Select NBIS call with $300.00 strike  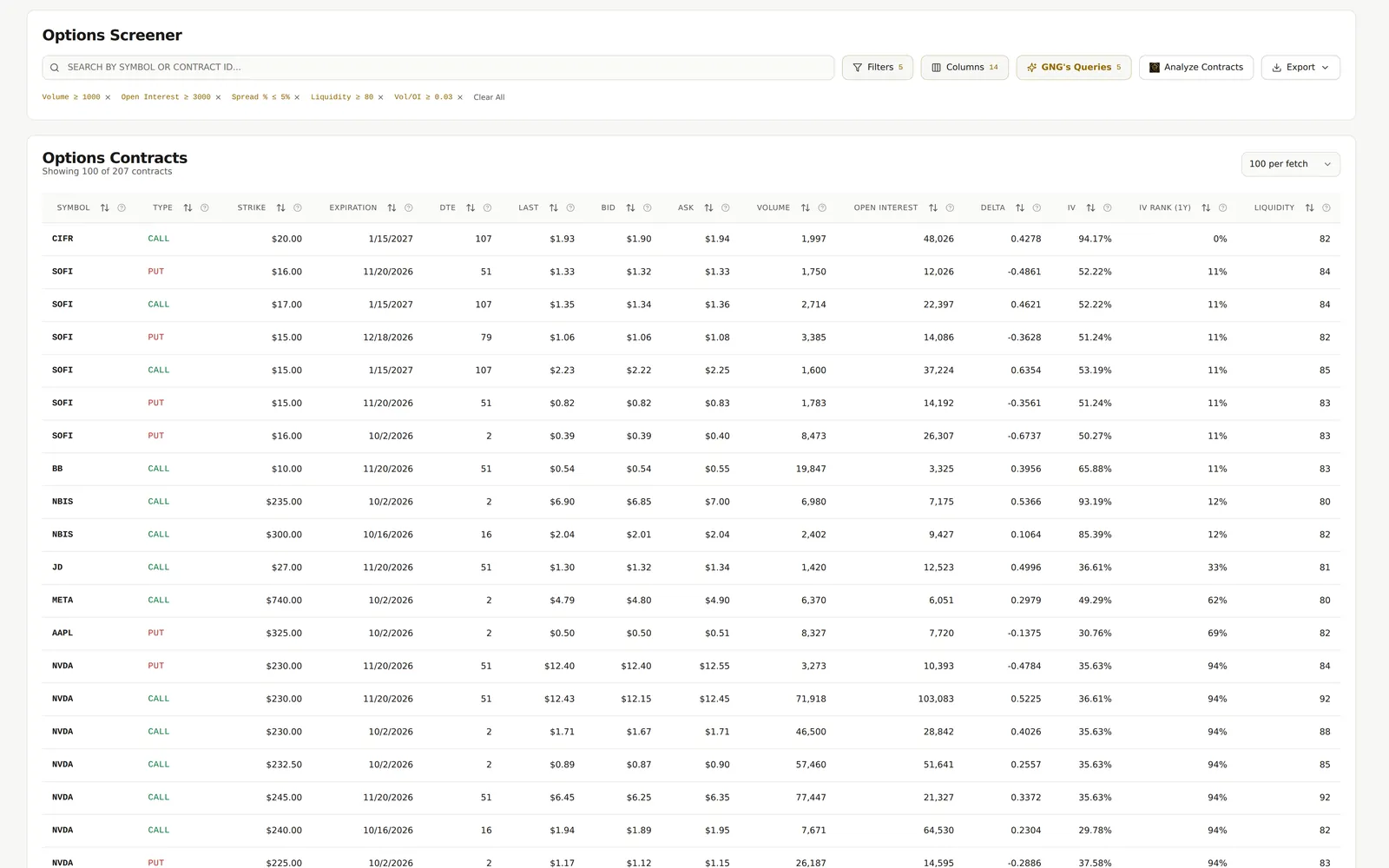coord(691,535)
